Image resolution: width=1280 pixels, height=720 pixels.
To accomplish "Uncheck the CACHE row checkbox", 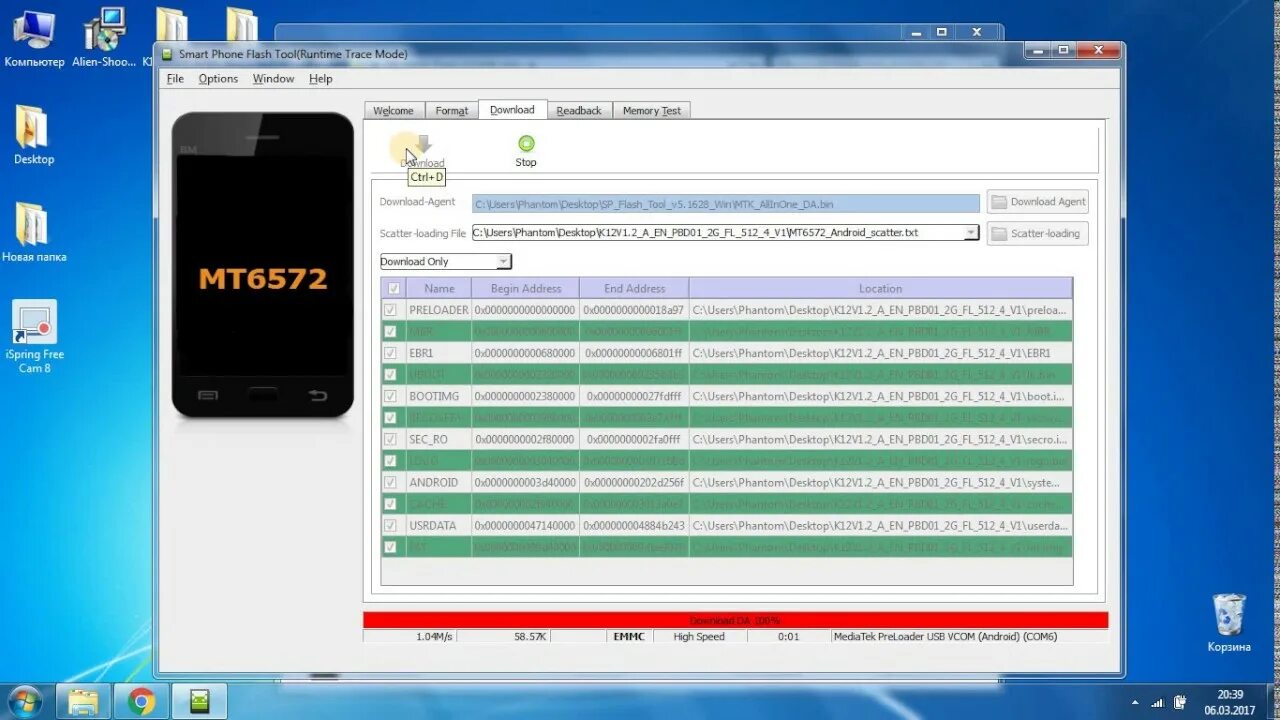I will 390,503.
